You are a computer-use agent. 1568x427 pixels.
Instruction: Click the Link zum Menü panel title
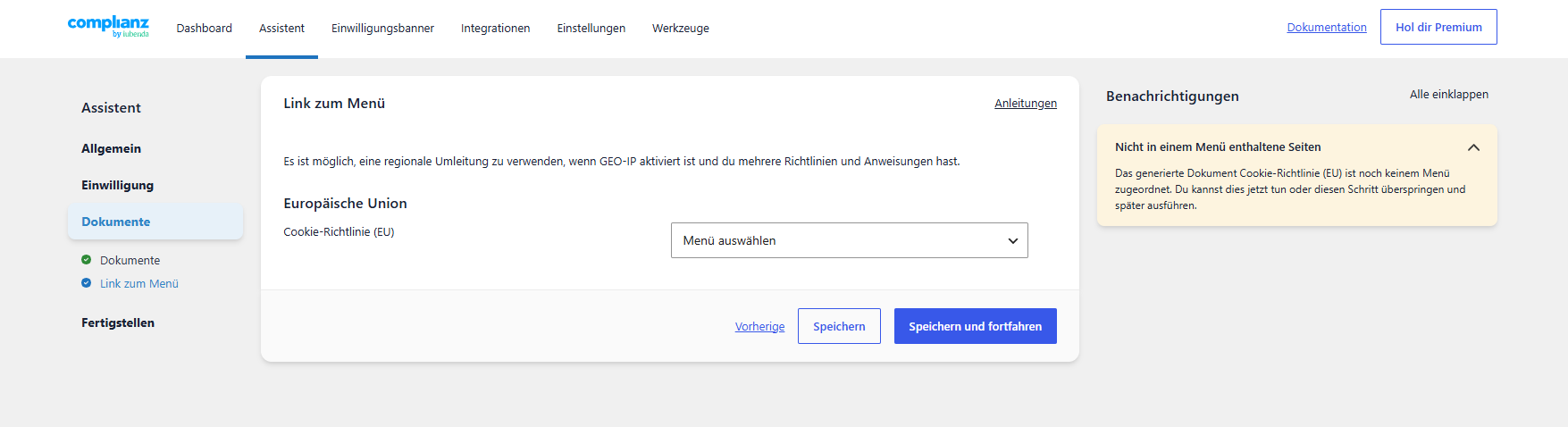[334, 104]
